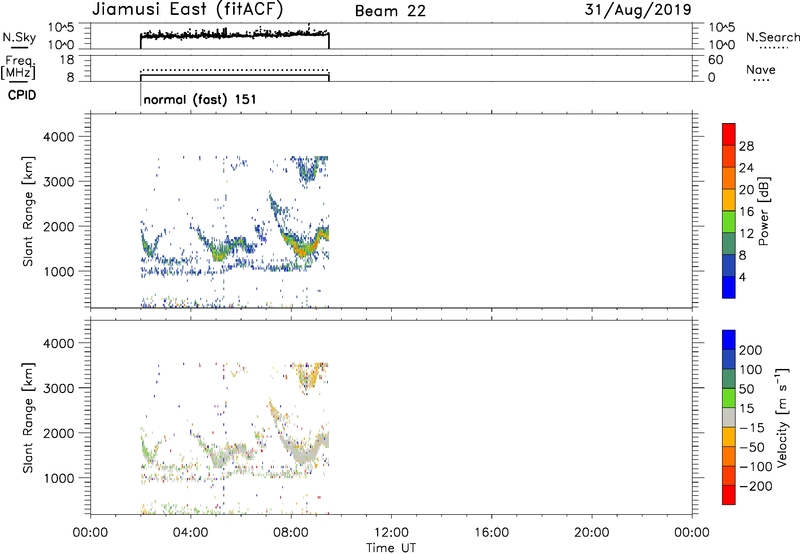Click the "60" label on the Nave axis

point(716,60)
